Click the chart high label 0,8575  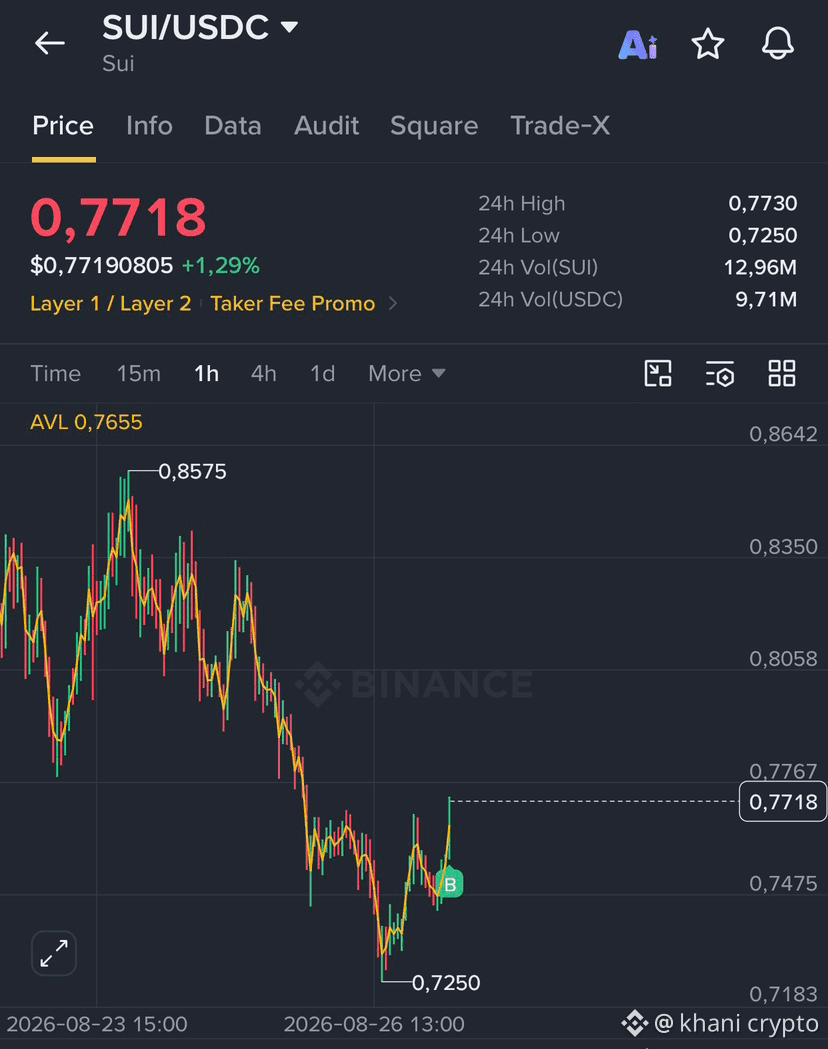coord(192,472)
